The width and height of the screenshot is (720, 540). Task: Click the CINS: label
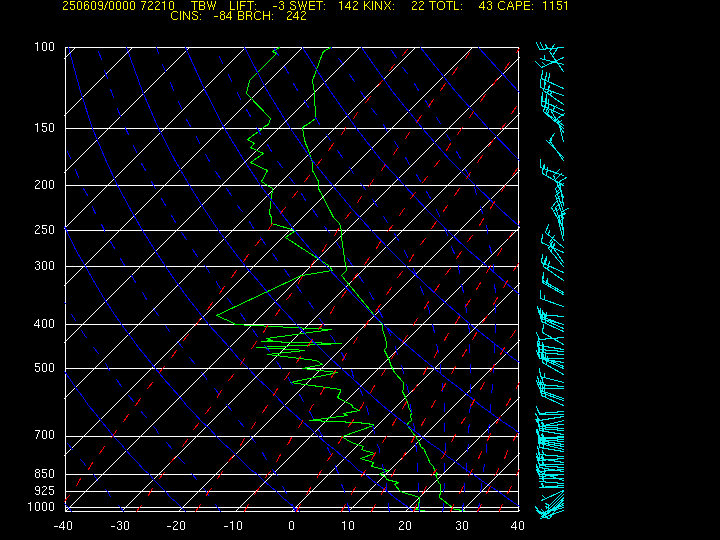186,16
